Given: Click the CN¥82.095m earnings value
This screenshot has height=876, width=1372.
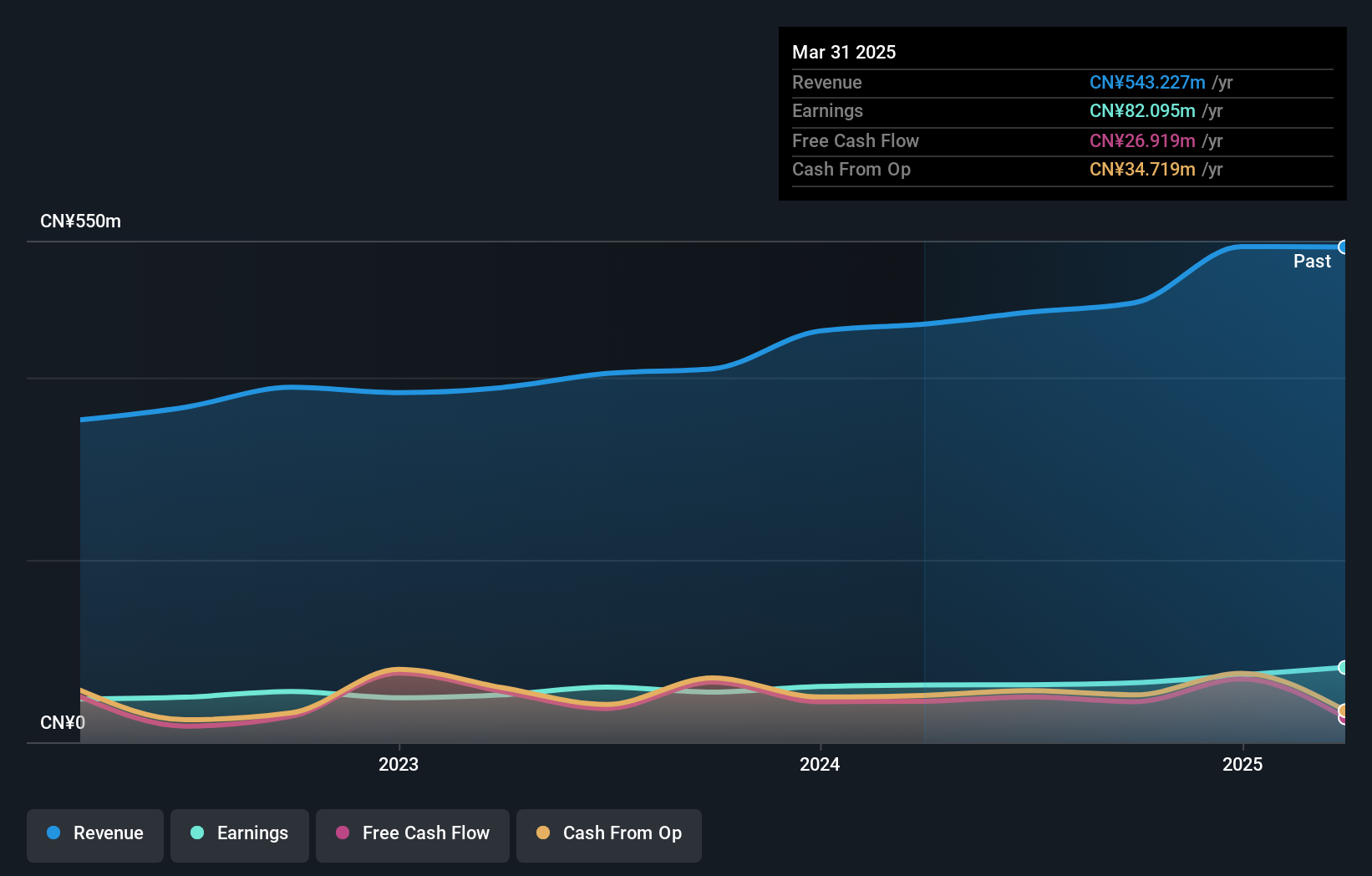Looking at the screenshot, I should [x=1142, y=110].
